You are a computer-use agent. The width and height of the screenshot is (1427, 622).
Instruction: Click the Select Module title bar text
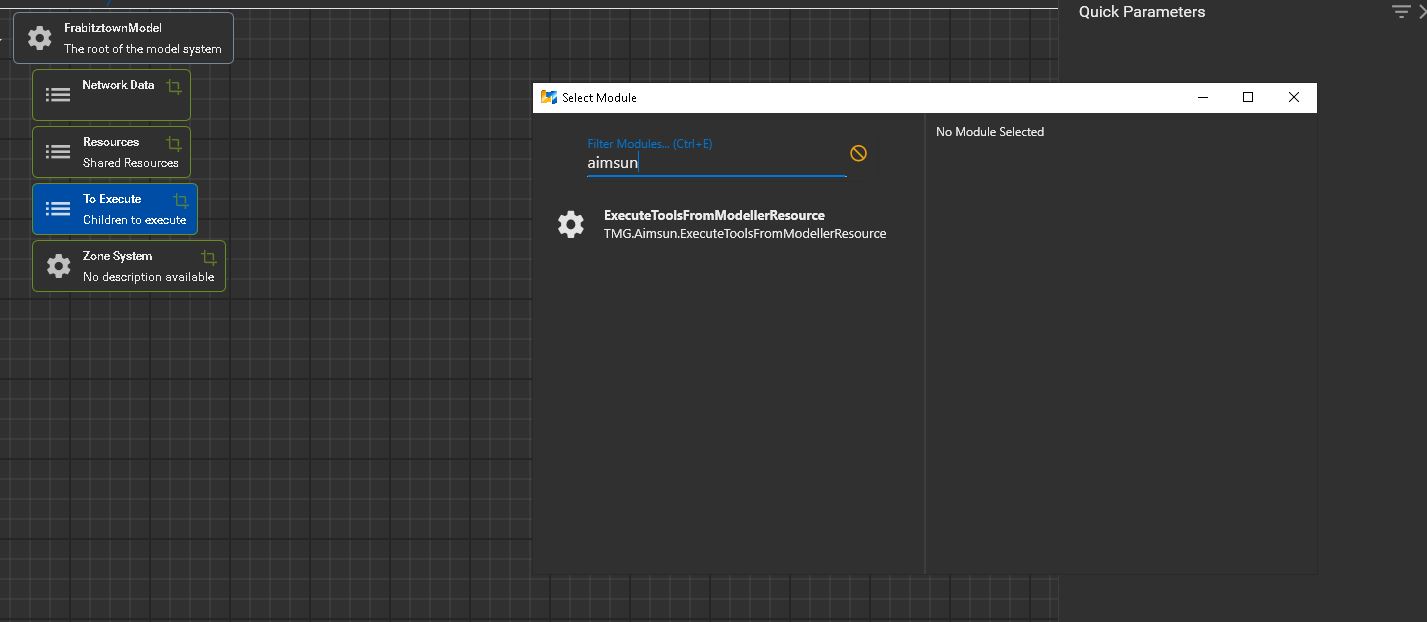tap(599, 98)
